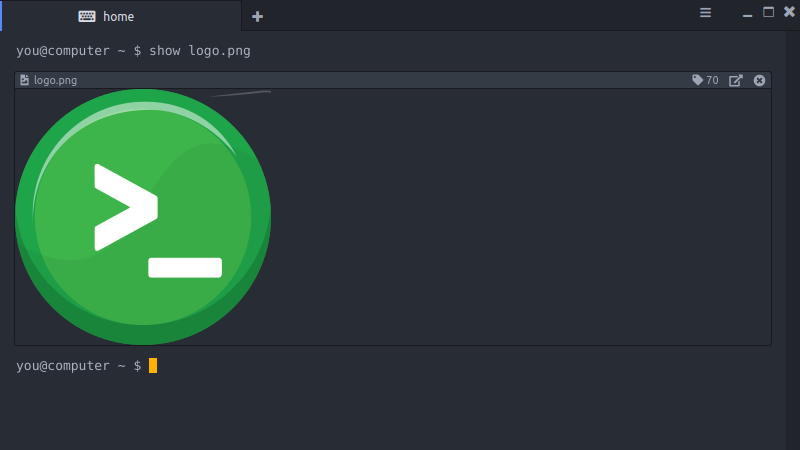This screenshot has height=450, width=800.
Task: Click the file icon beside logo.png
Action: pyautogui.click(x=24, y=80)
